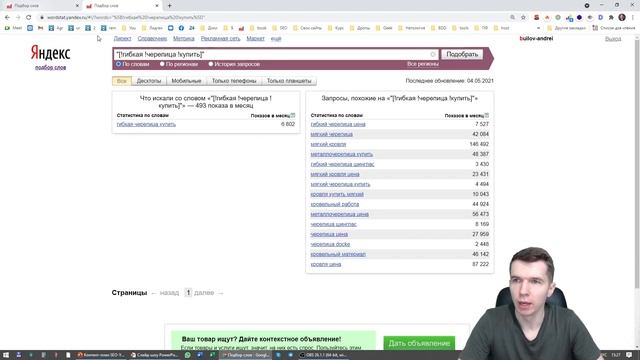Open the SEO bookmarks folder
Viewport: 640px width, 360px height.
coord(280,28)
